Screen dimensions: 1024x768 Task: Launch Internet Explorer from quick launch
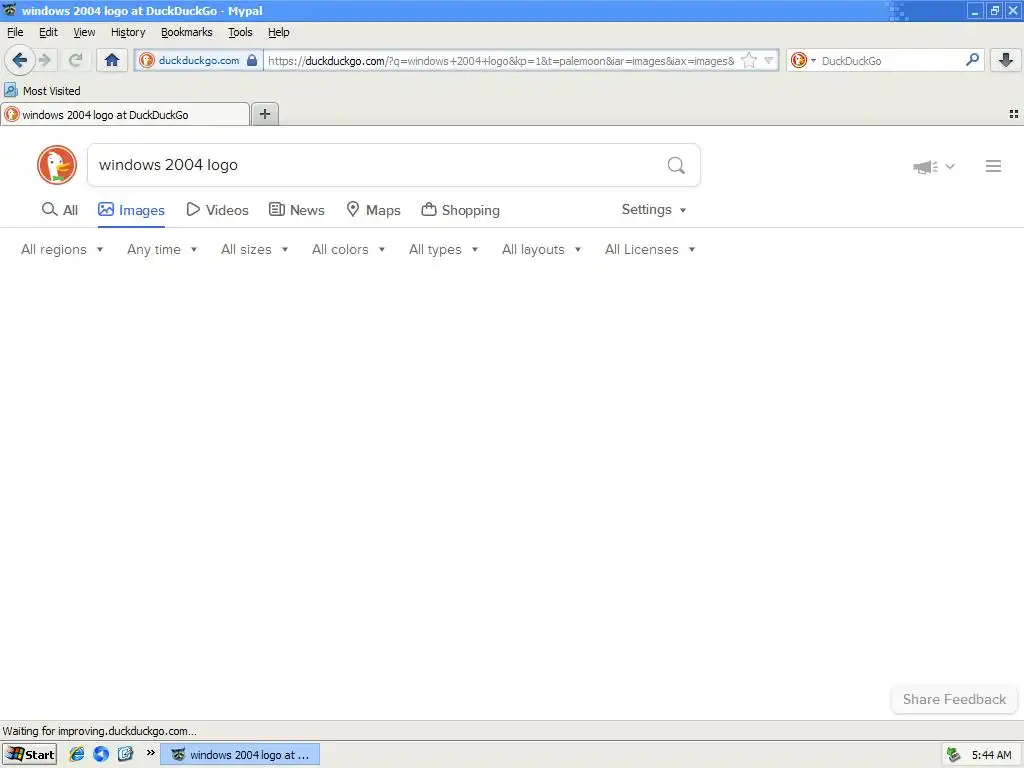pyautogui.click(x=76, y=754)
